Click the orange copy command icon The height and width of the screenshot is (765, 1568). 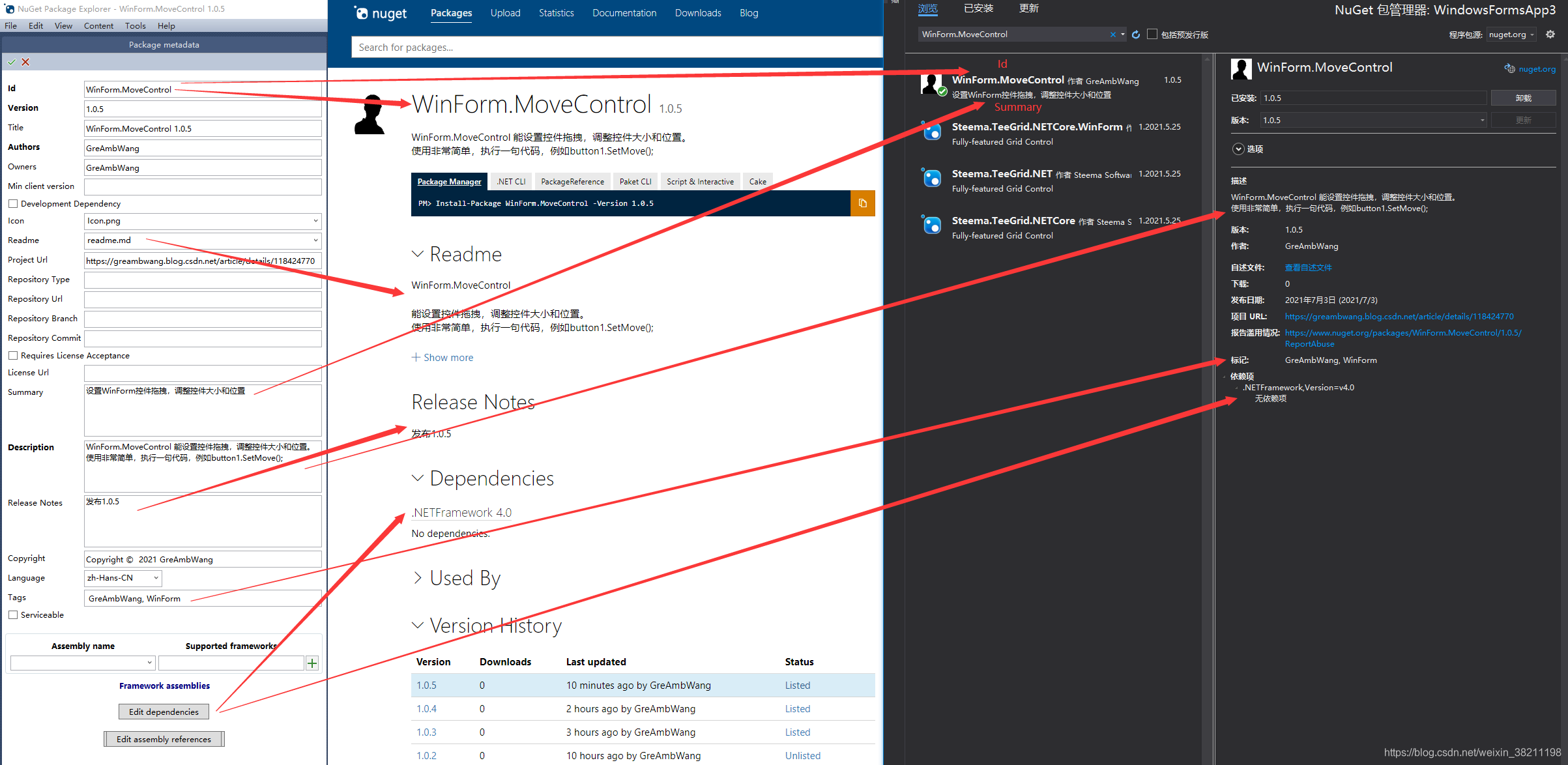point(862,203)
